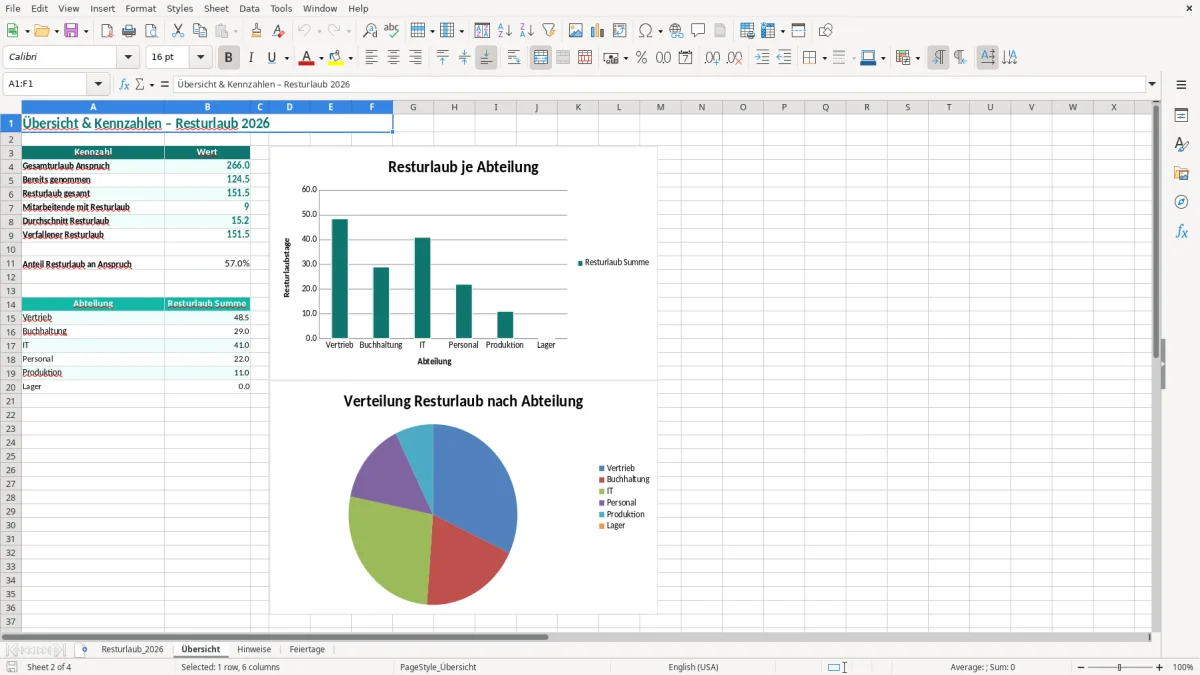The width and height of the screenshot is (1200, 675).
Task: Open the Data menu
Action: 249,8
